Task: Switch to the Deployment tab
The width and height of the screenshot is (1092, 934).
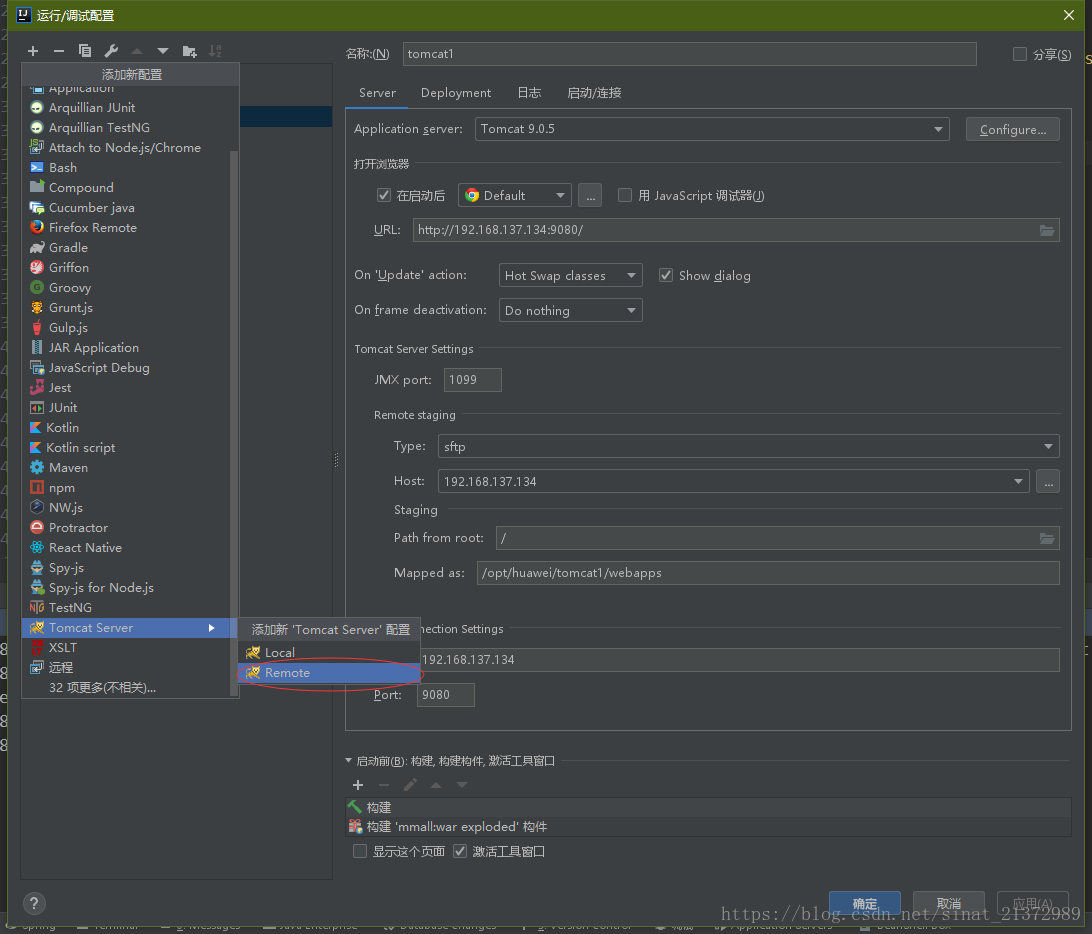Action: 455,93
